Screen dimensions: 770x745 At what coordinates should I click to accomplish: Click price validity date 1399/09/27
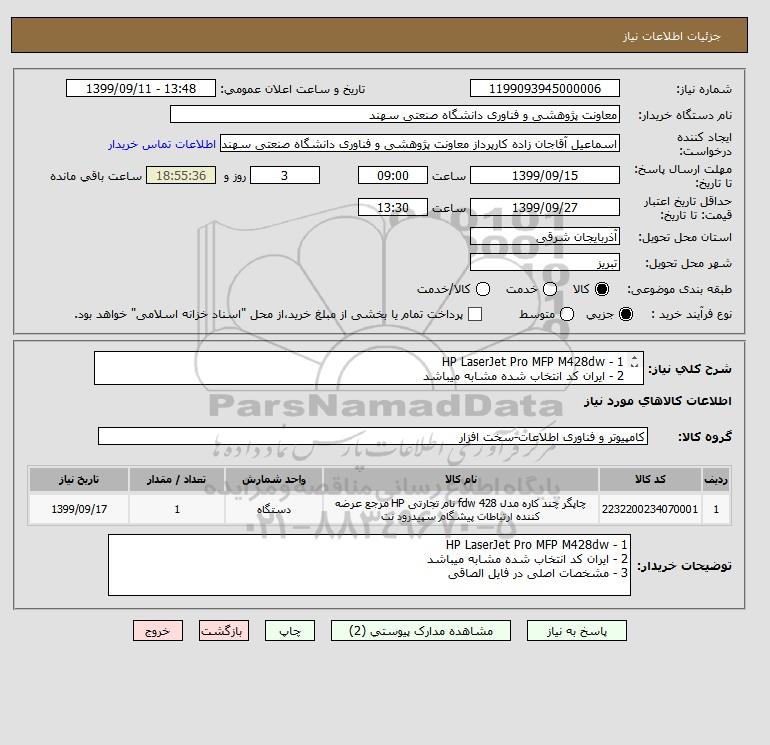coord(545,207)
